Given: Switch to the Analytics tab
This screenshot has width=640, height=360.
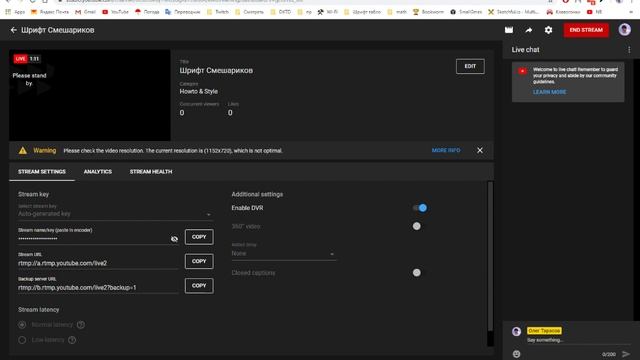Looking at the screenshot, I should [x=98, y=172].
